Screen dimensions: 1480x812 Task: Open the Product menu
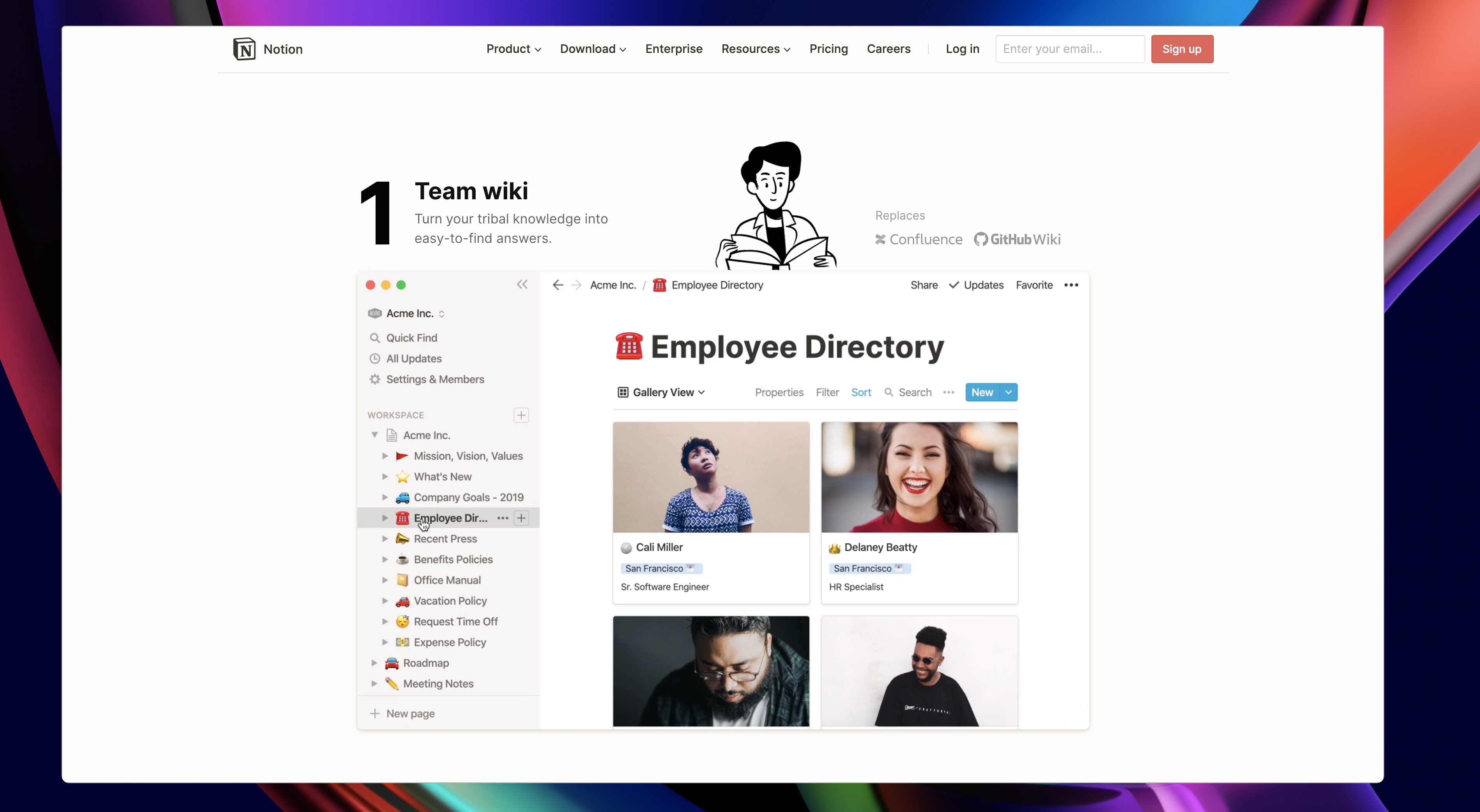pyautogui.click(x=513, y=49)
